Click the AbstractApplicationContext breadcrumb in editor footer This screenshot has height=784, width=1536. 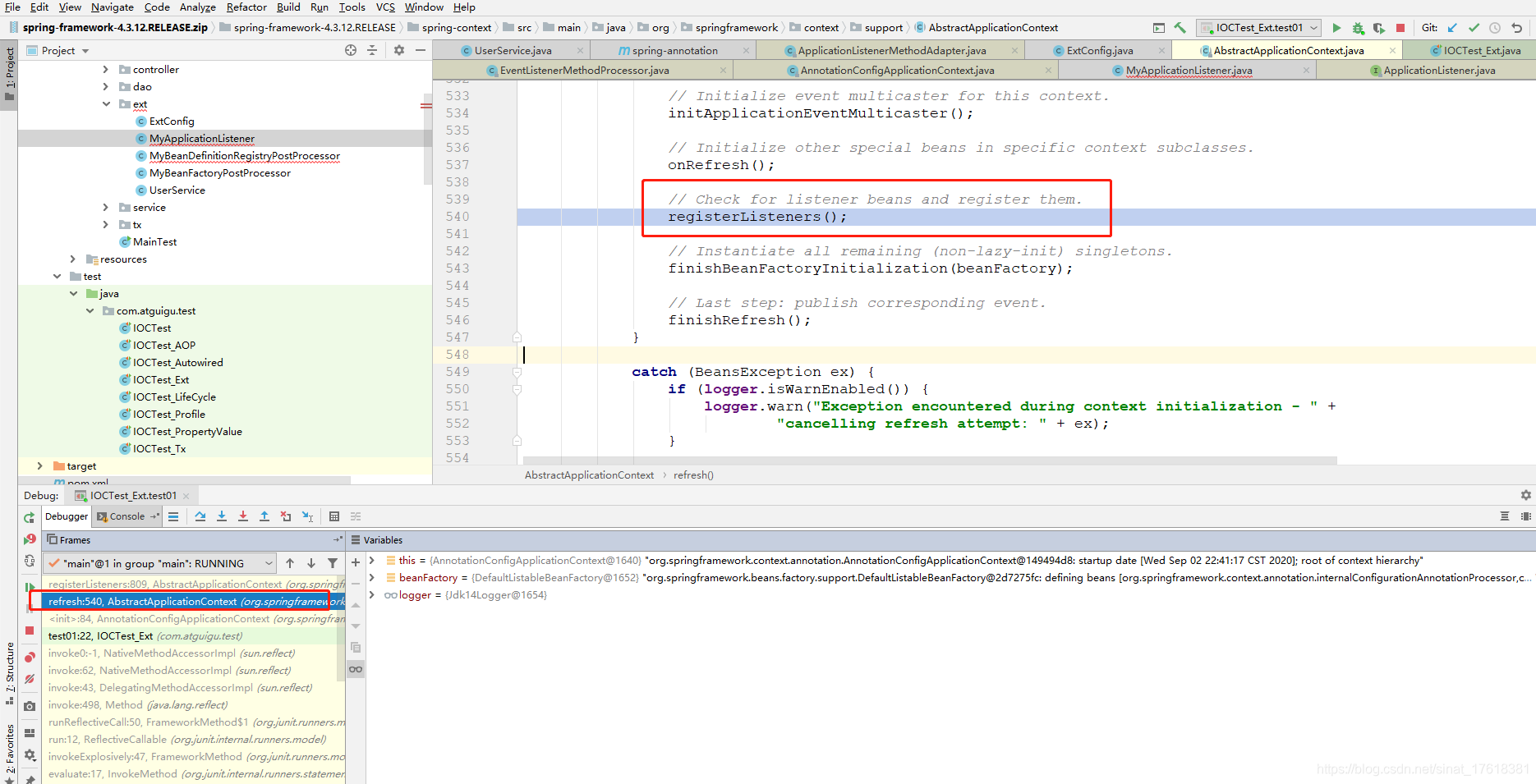[x=589, y=475]
